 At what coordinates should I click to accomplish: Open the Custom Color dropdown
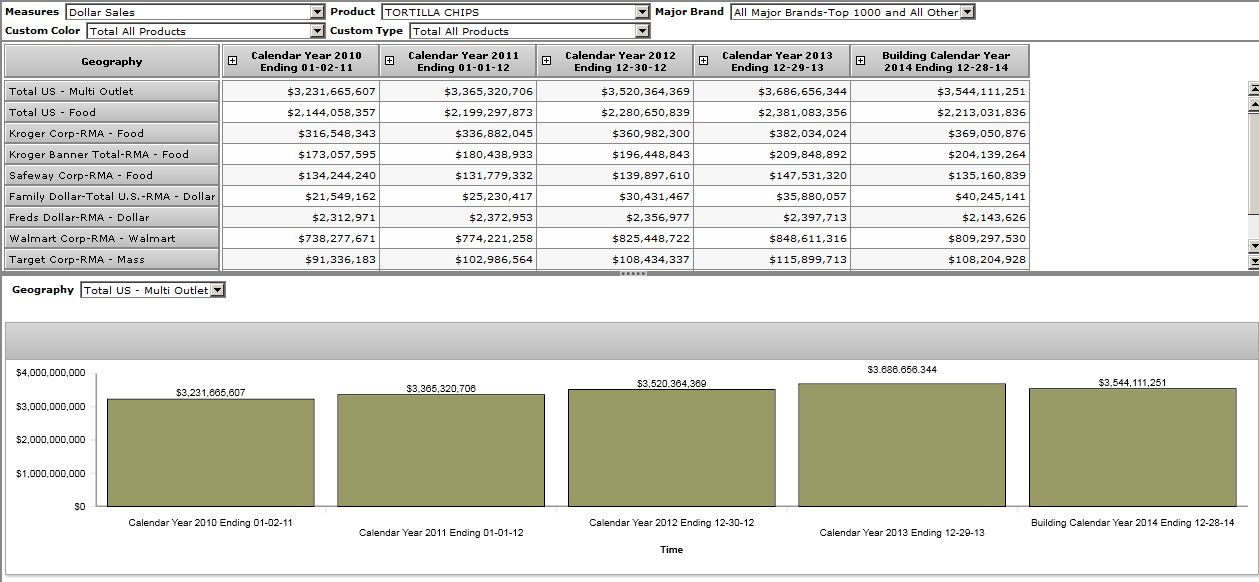pyautogui.click(x=317, y=31)
